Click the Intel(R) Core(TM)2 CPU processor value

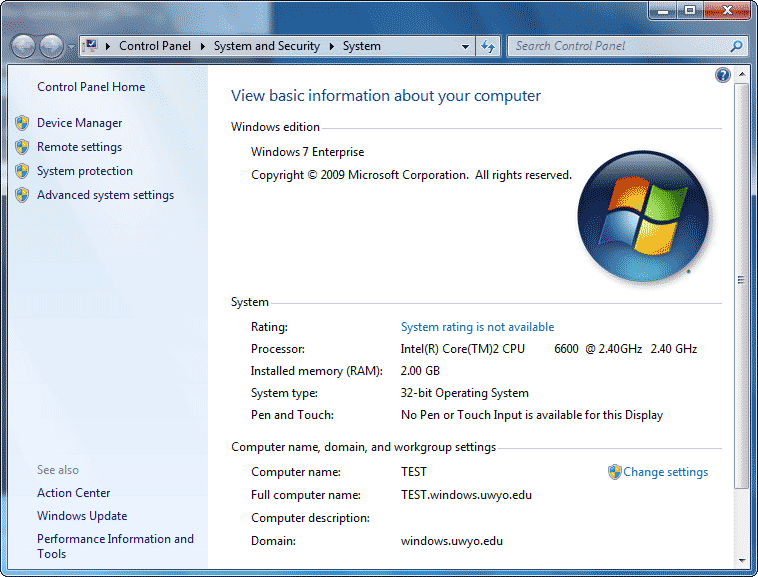tap(549, 349)
